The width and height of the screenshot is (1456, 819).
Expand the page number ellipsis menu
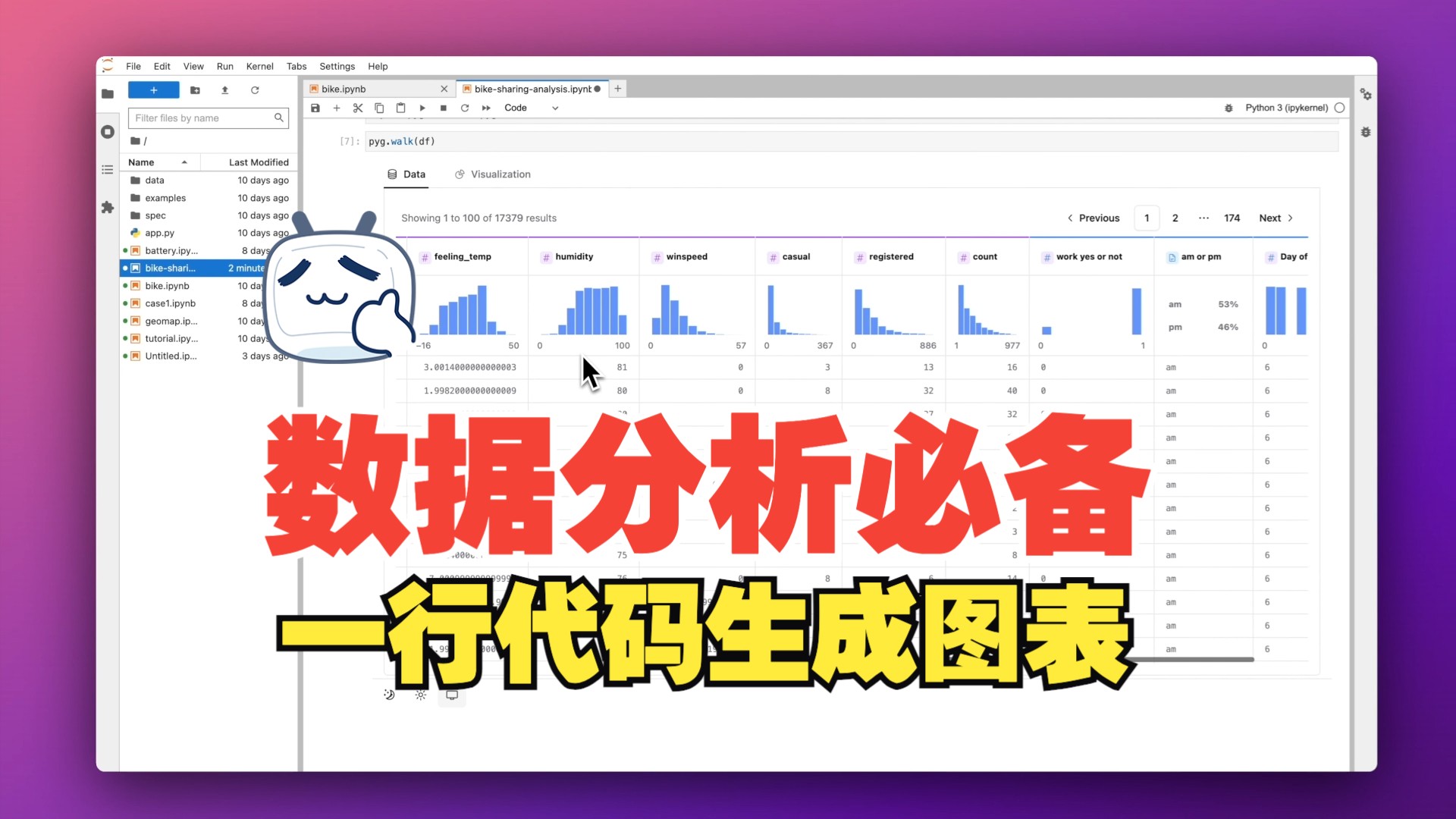1204,218
